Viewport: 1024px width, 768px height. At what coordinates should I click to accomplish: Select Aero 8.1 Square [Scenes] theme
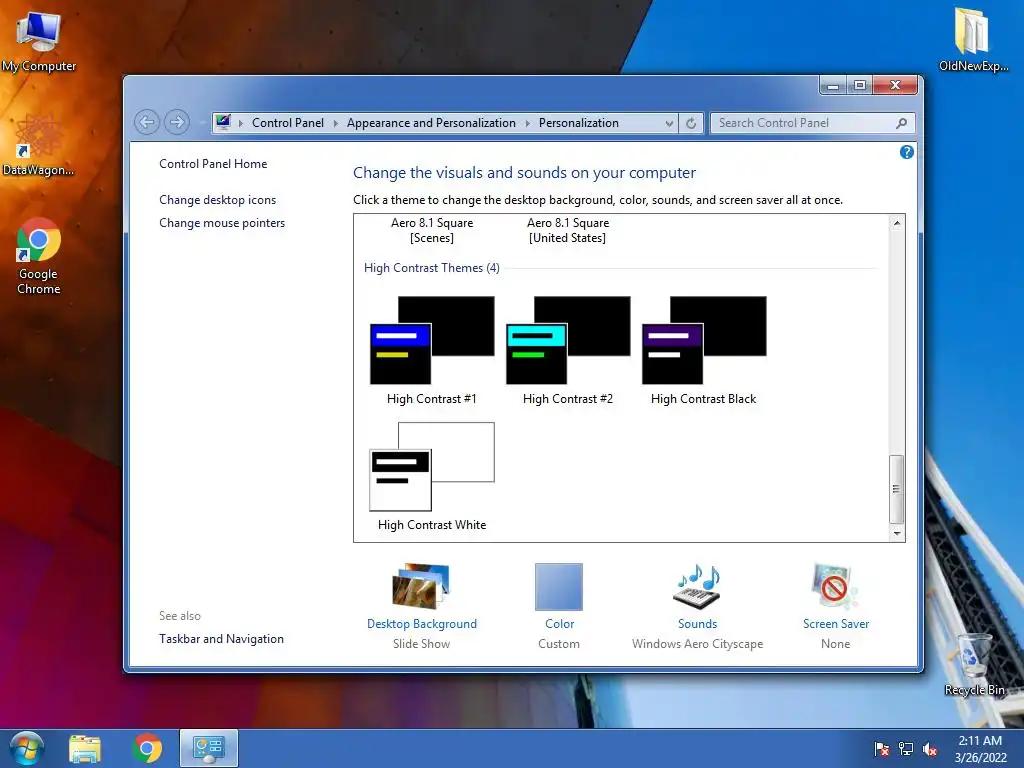pyautogui.click(x=432, y=231)
